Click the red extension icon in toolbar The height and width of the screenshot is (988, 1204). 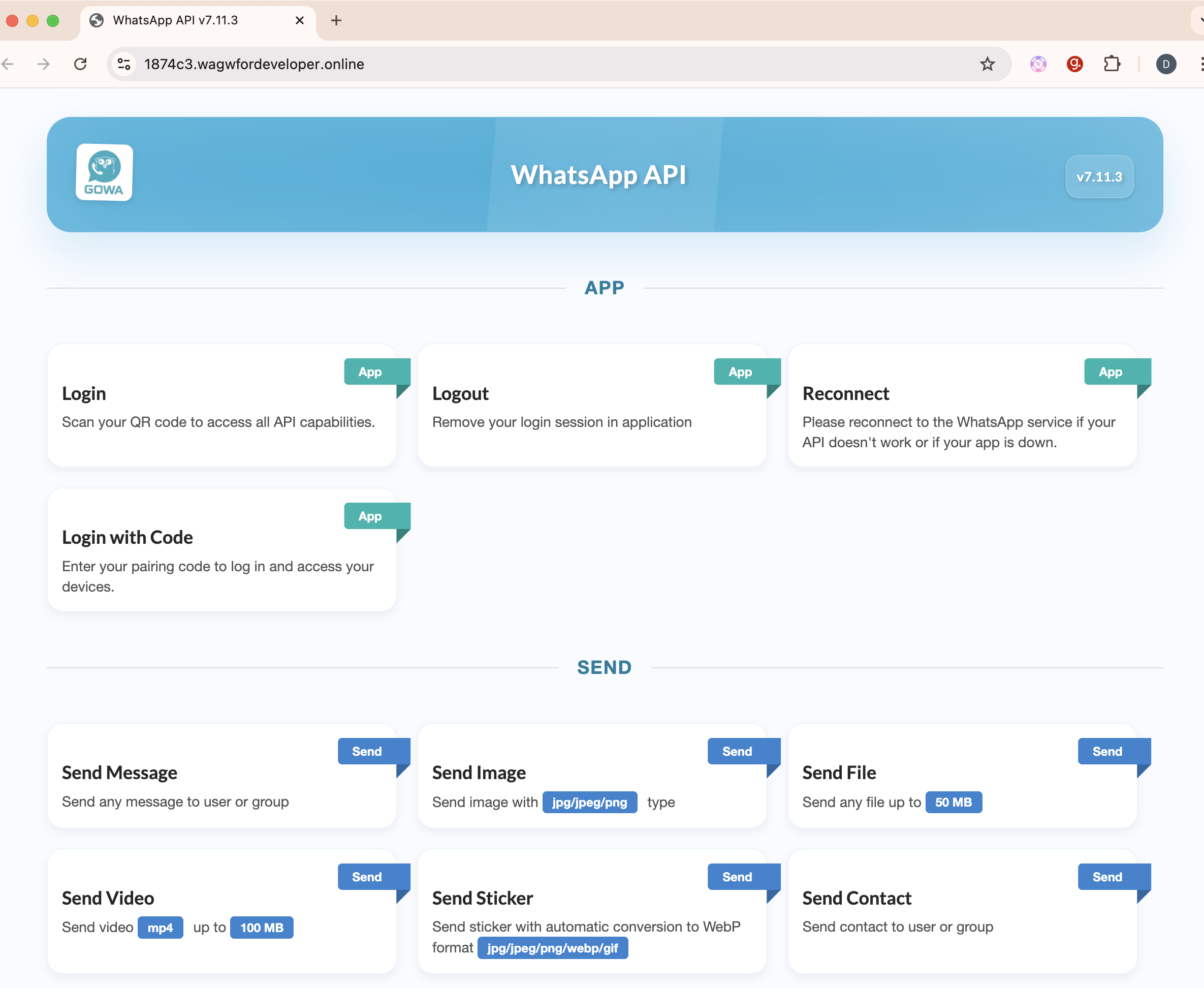(1075, 64)
